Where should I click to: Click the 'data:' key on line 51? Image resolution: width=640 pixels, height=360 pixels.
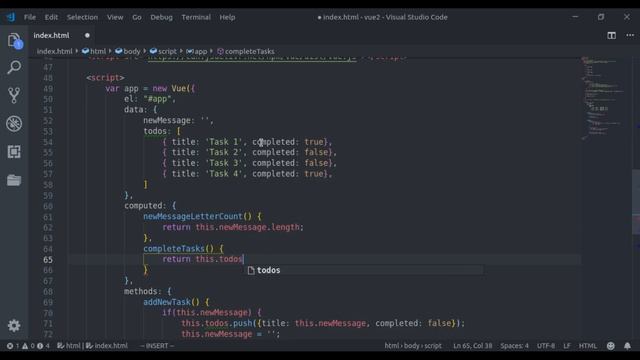(136, 110)
